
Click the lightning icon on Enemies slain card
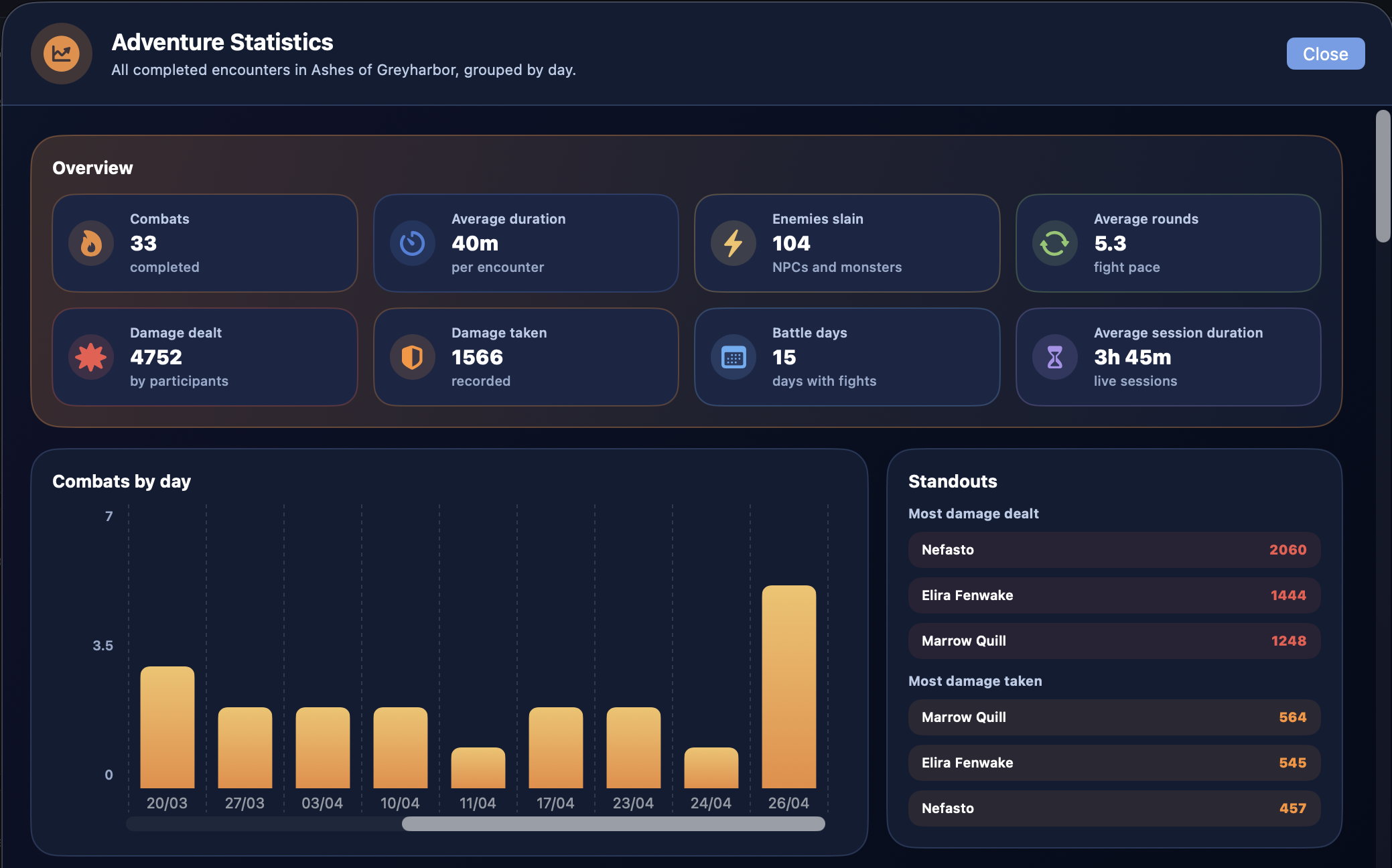pos(732,243)
